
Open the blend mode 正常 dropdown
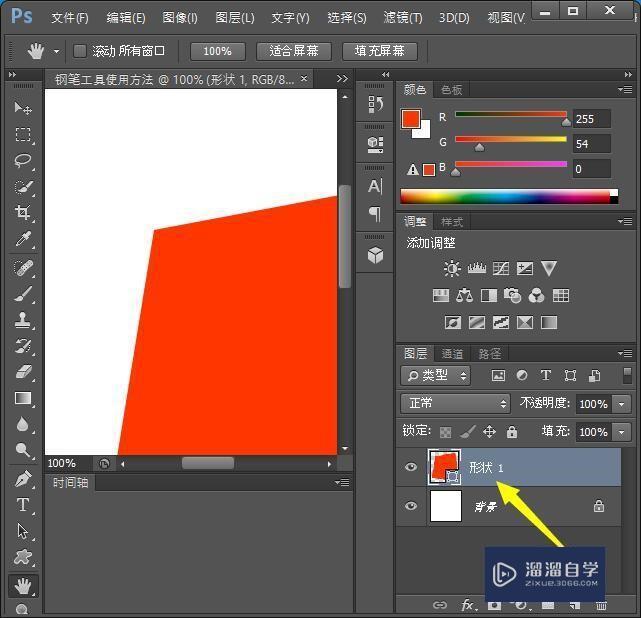(455, 404)
